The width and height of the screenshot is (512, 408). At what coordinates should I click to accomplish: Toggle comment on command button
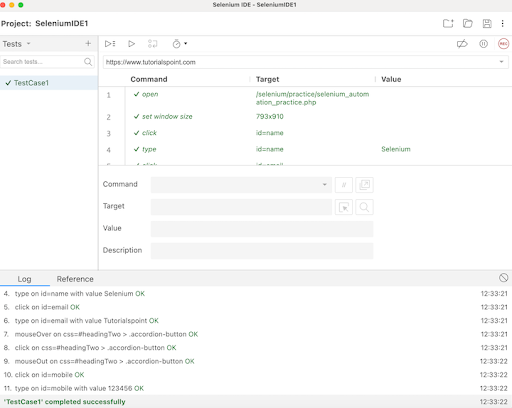point(344,185)
